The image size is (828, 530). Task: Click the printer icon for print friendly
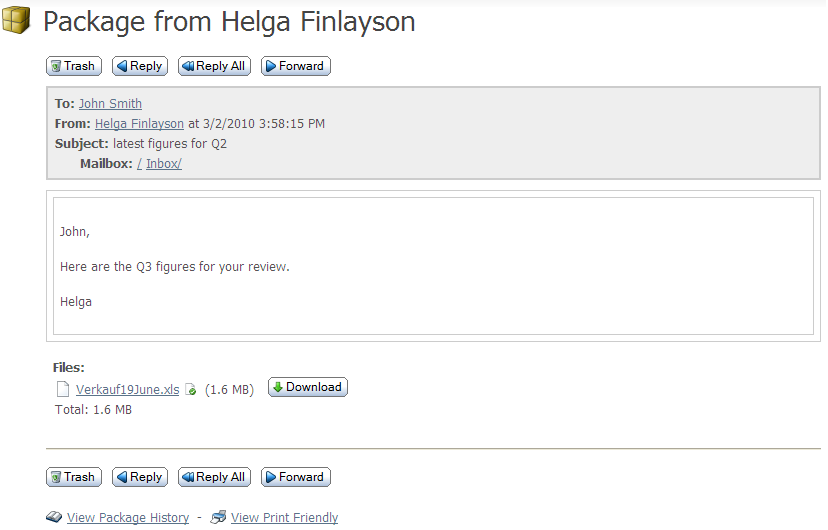[x=218, y=518]
